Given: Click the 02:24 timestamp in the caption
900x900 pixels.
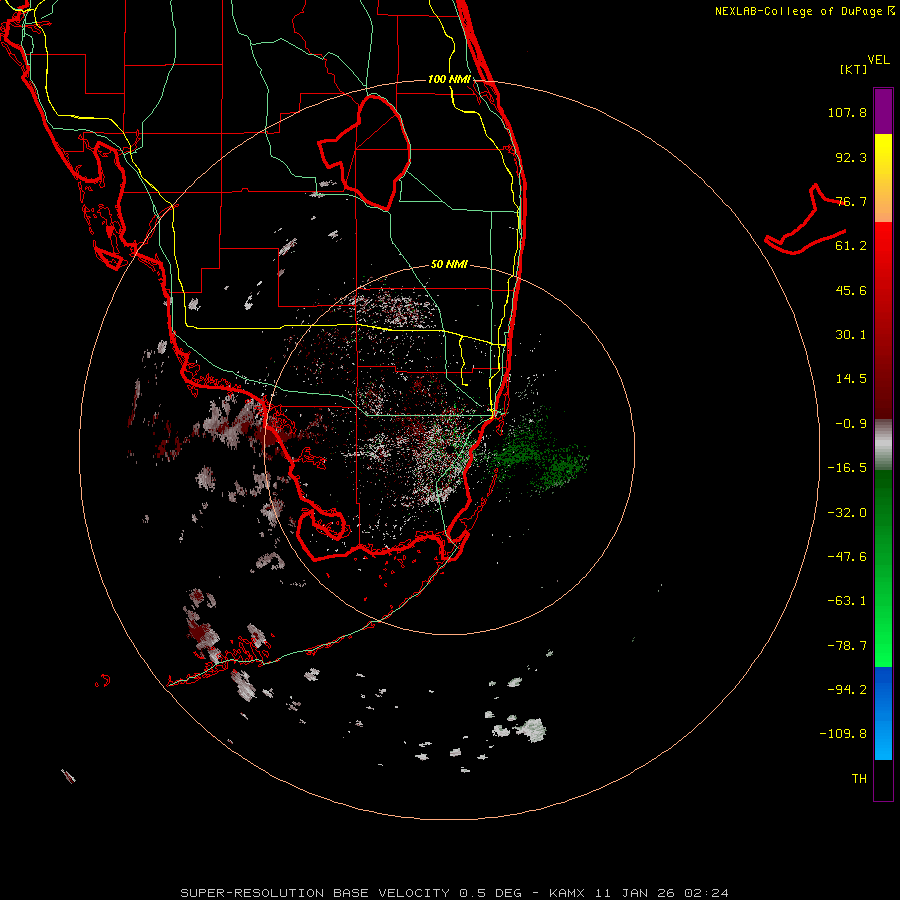Looking at the screenshot, I should click(x=707, y=893).
